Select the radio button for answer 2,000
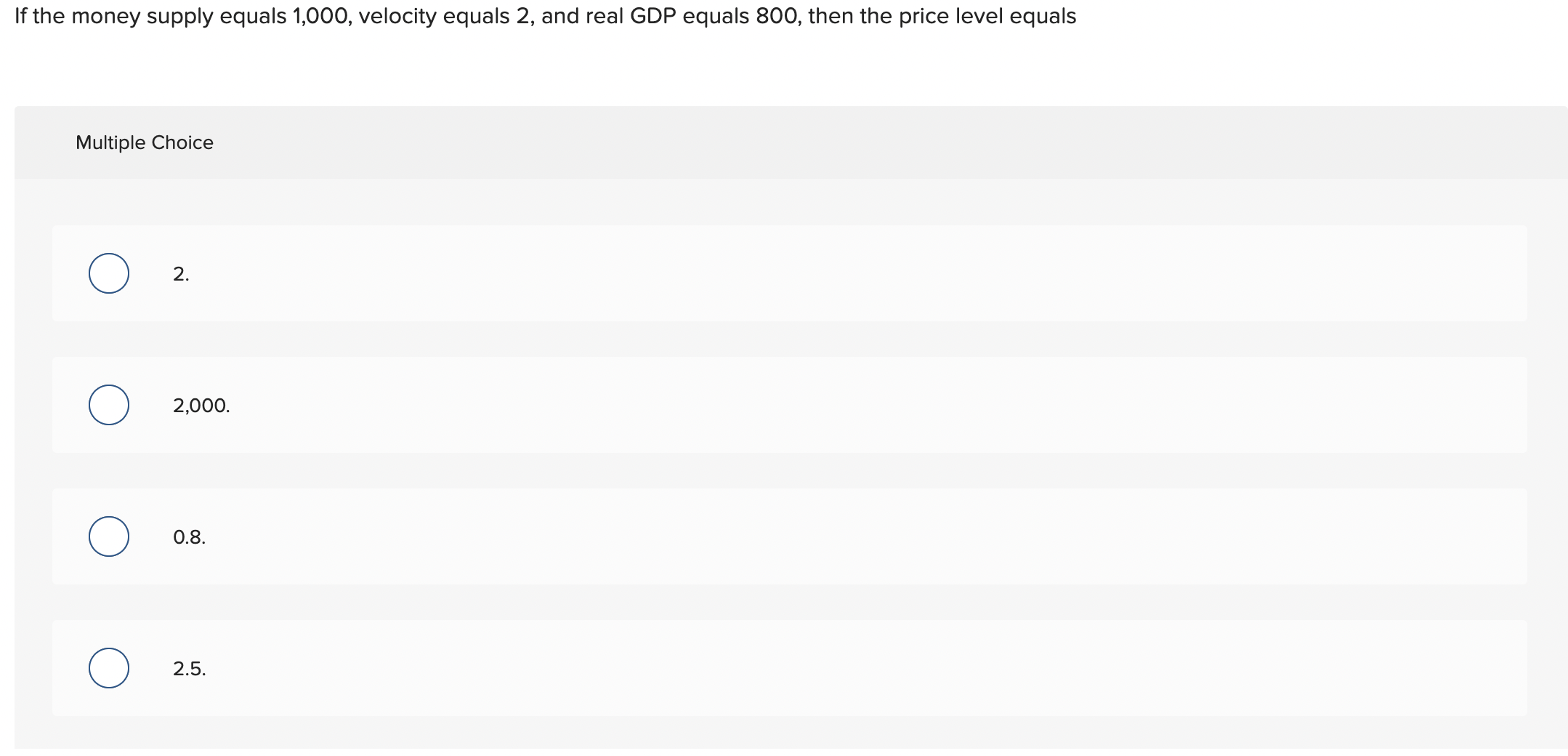The height and width of the screenshot is (756, 1568). point(108,405)
